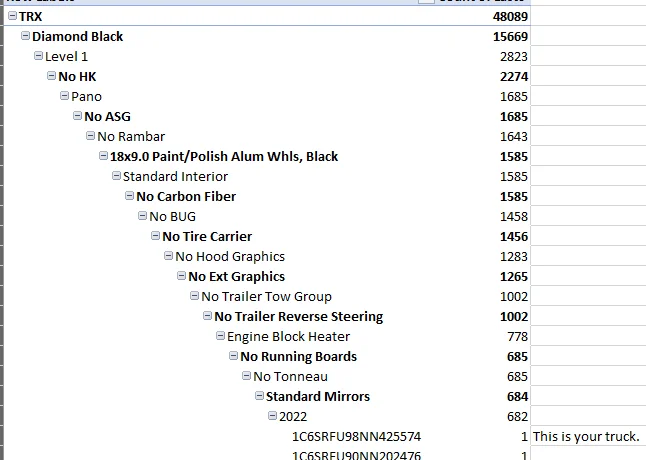Select the Standard Interior label cell
The height and width of the screenshot is (460, 646).
coord(175,177)
